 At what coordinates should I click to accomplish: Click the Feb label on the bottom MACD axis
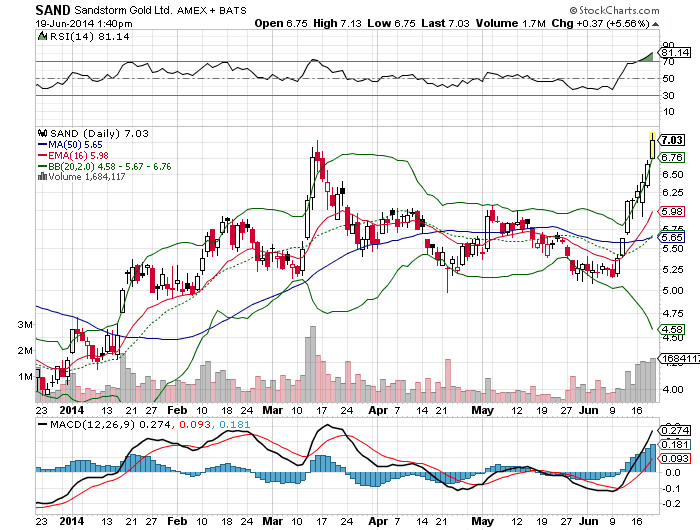tap(177, 521)
